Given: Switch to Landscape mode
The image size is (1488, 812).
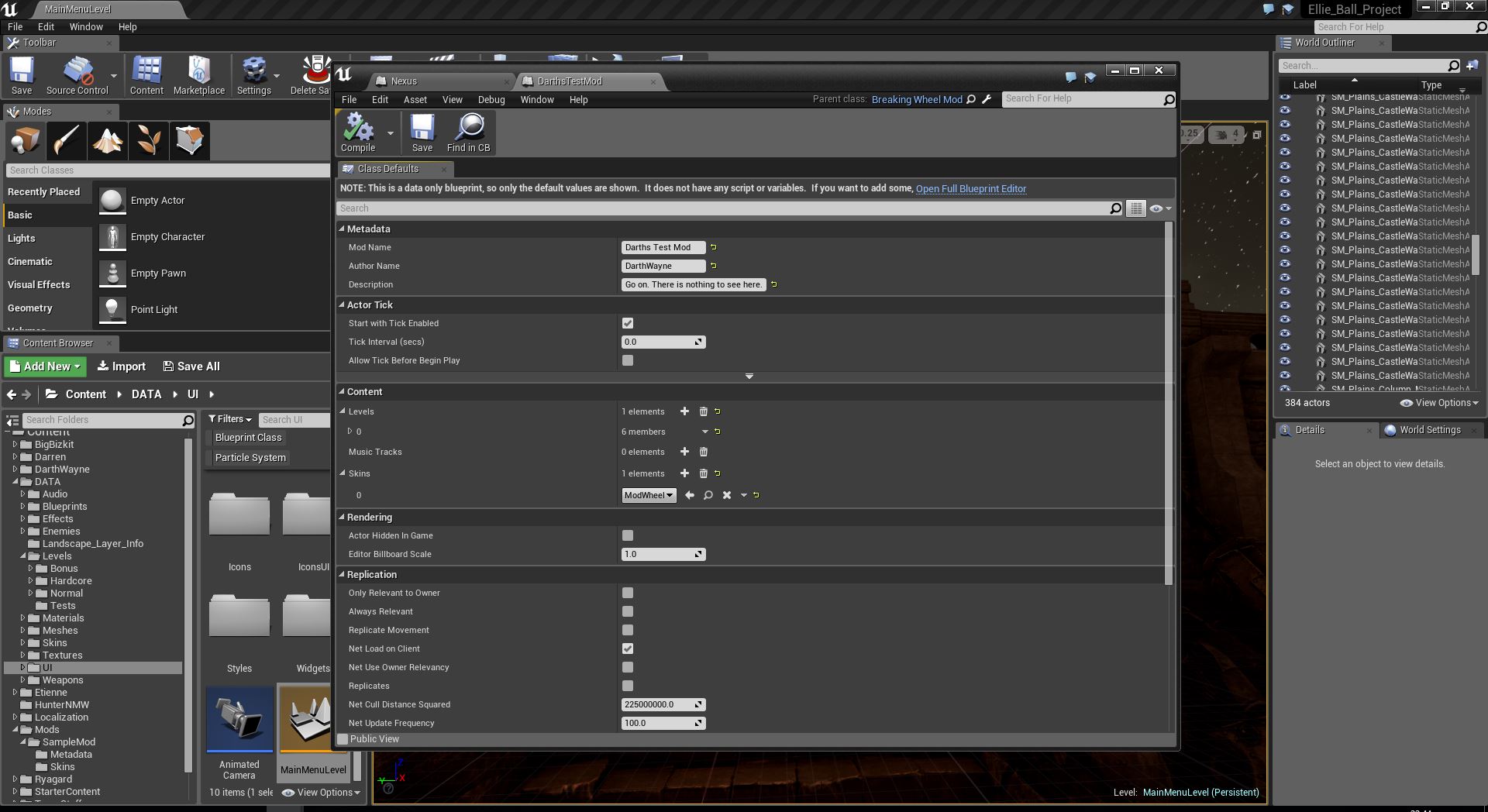Looking at the screenshot, I should point(107,140).
